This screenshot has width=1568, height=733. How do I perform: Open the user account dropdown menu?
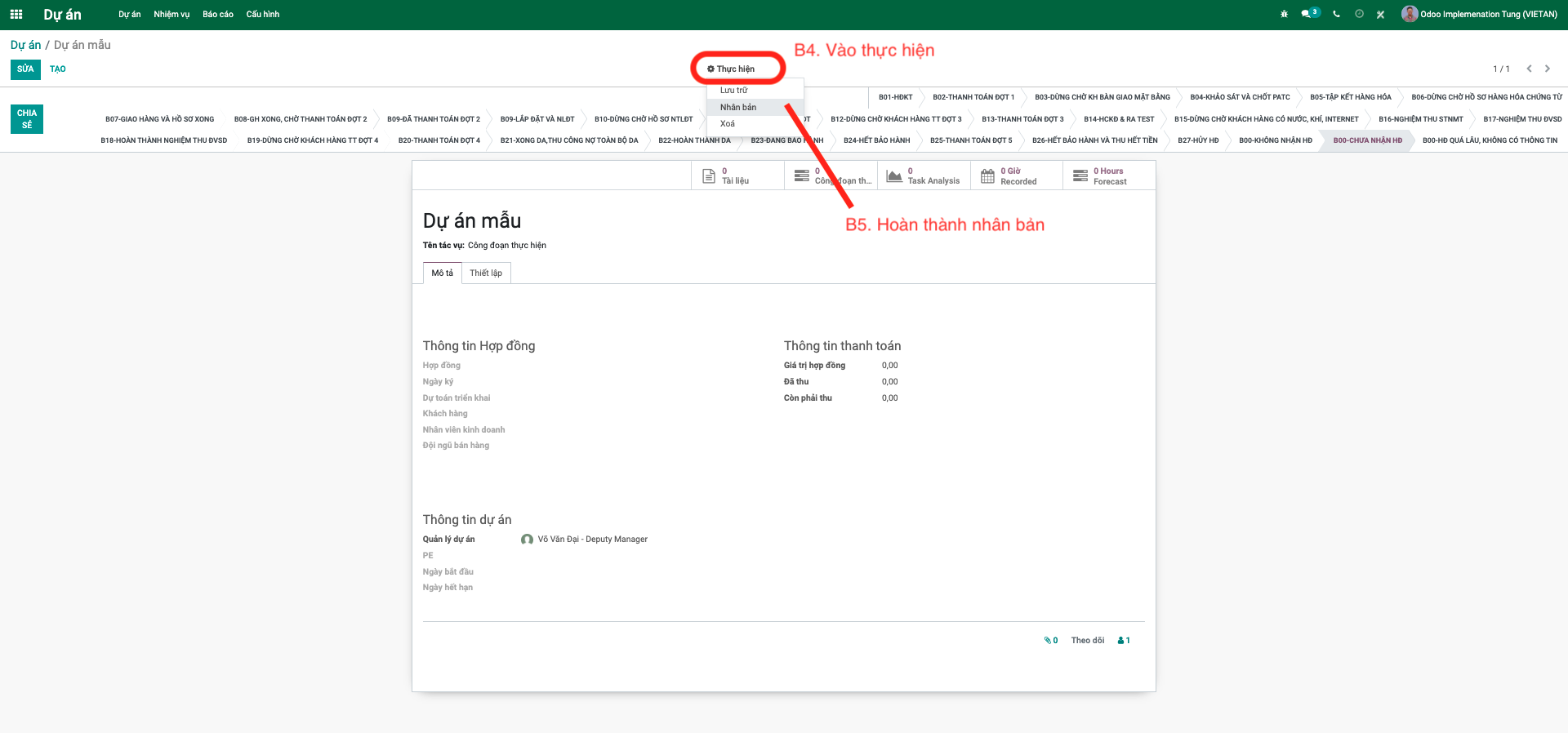(x=1480, y=14)
